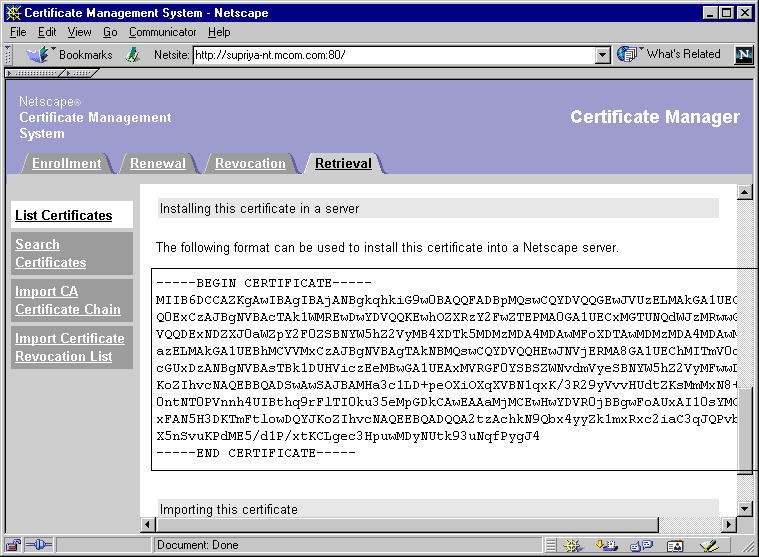Switch to the Enrollment tab
Image resolution: width=759 pixels, height=557 pixels.
point(67,164)
